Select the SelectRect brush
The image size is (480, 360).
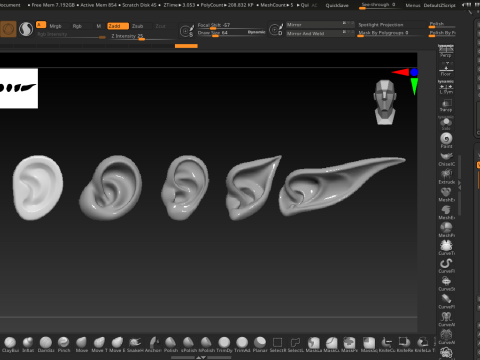[278, 344]
